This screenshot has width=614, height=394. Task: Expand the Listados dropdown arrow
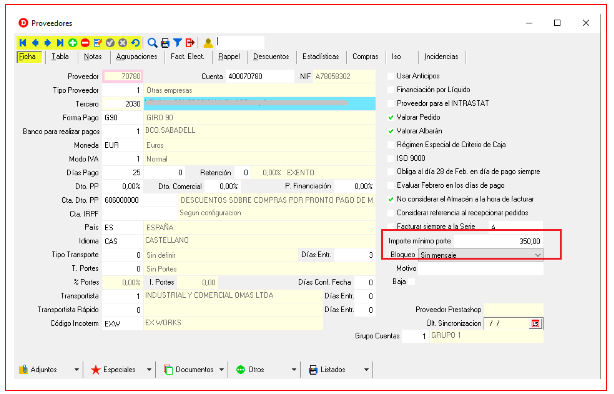coord(367,369)
